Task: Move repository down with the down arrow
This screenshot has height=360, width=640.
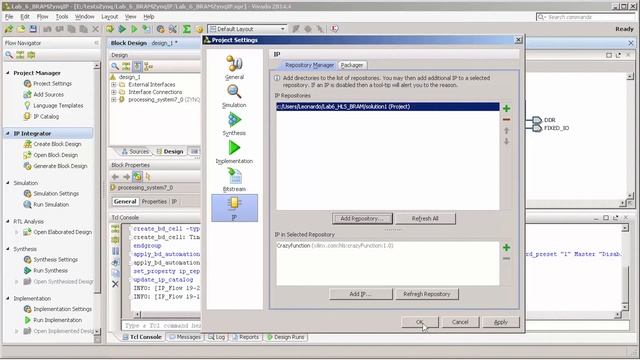Action: coord(507,142)
